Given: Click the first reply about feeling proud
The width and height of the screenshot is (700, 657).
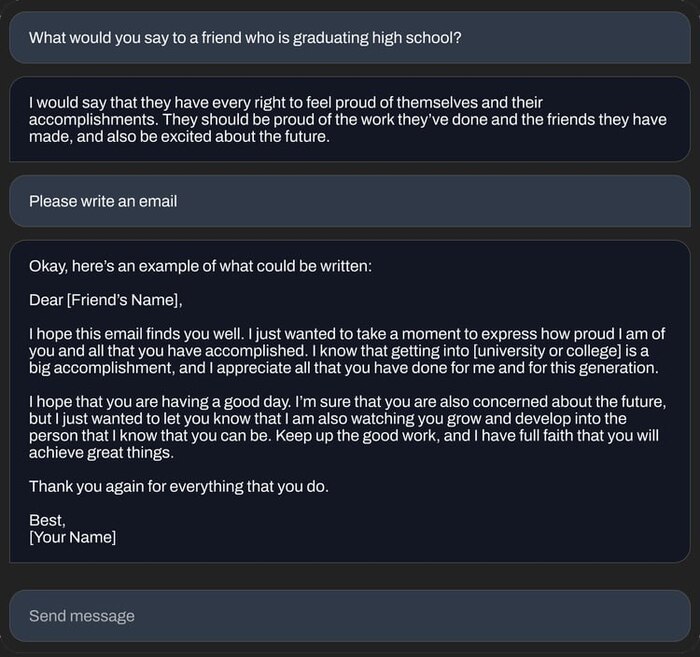Looking at the screenshot, I should click(x=349, y=120).
